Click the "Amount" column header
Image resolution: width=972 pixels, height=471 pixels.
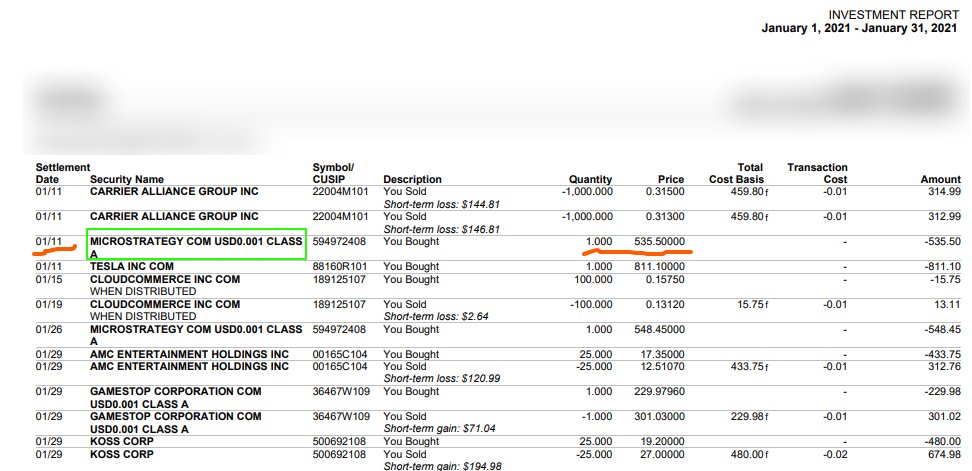coord(940,180)
